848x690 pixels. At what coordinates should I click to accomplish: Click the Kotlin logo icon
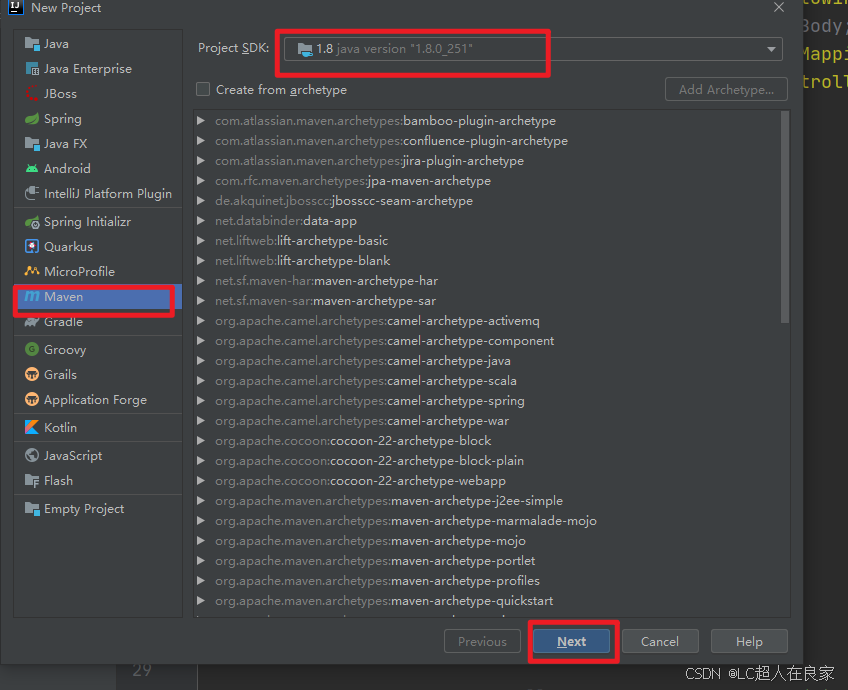pyautogui.click(x=32, y=427)
